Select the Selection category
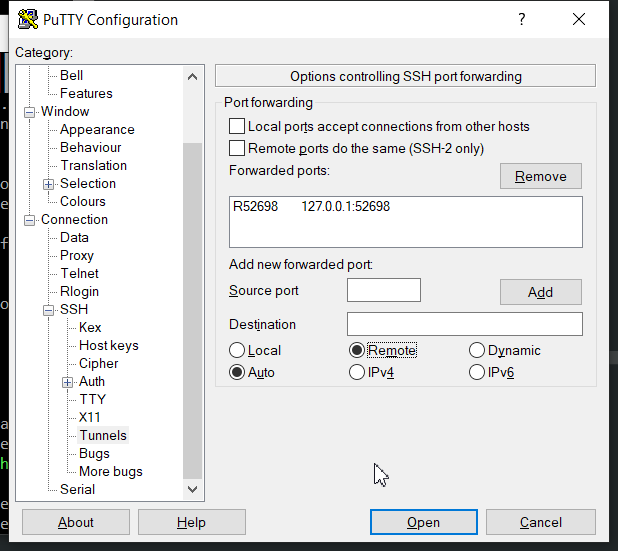 pyautogui.click(x=88, y=184)
